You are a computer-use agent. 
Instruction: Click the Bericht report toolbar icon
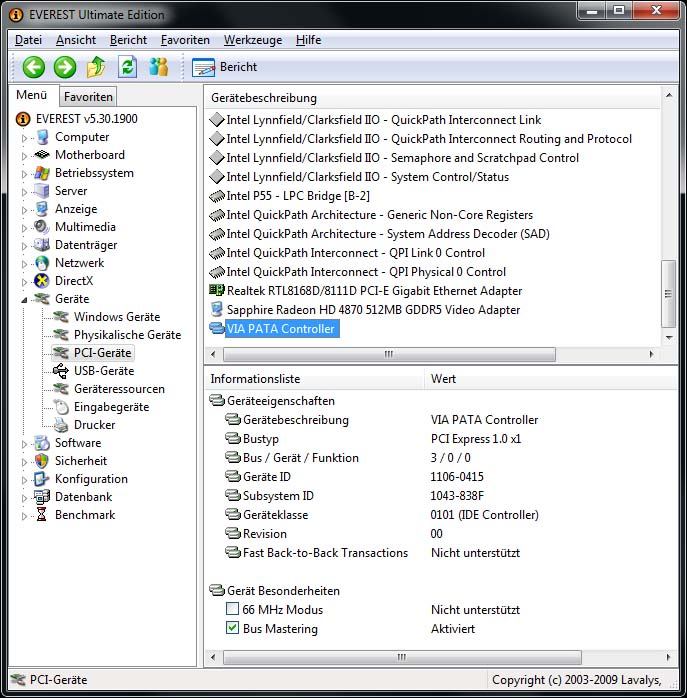pos(203,67)
